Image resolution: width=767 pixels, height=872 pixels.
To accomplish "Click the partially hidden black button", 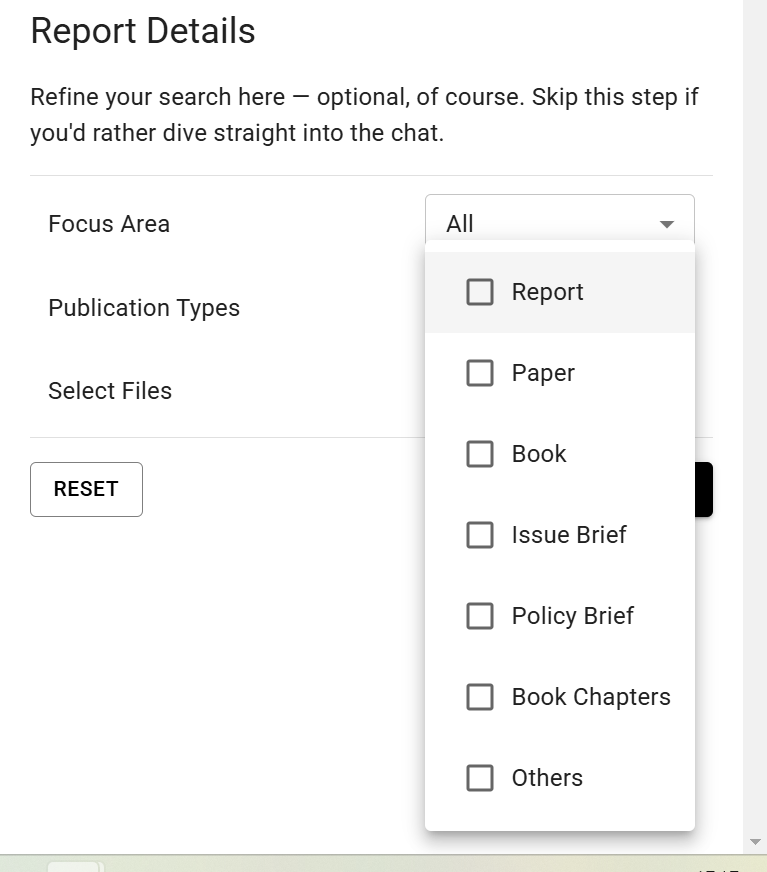I will [x=704, y=489].
